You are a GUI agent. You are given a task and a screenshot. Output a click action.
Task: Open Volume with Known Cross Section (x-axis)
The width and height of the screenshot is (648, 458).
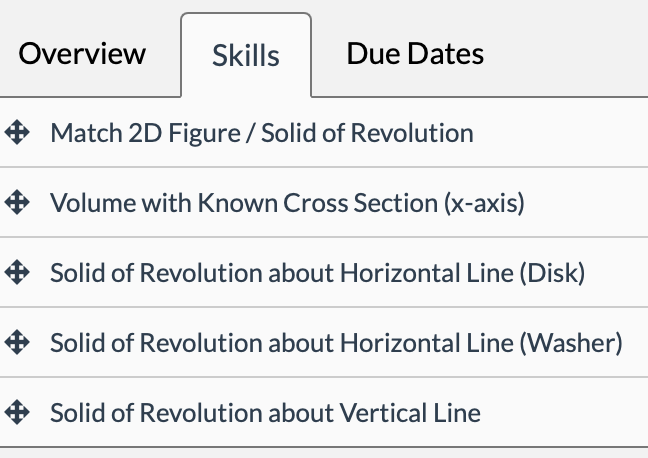(287, 203)
